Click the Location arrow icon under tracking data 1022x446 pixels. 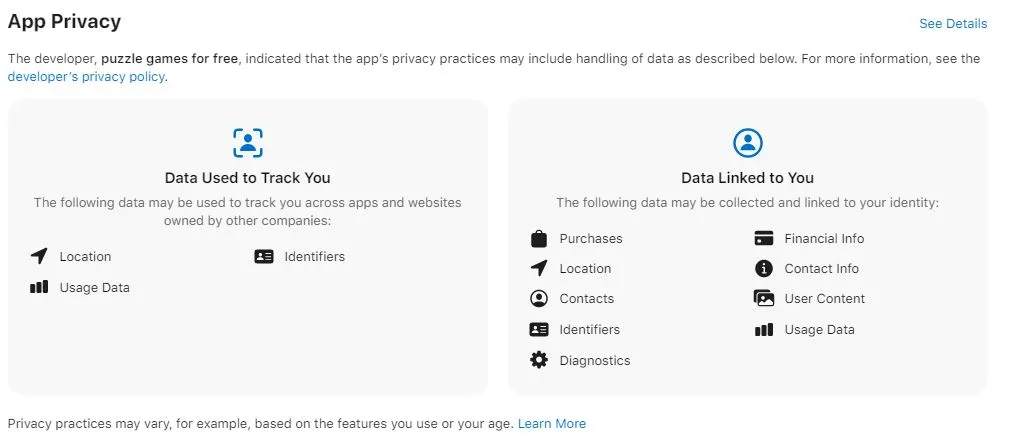(39, 256)
